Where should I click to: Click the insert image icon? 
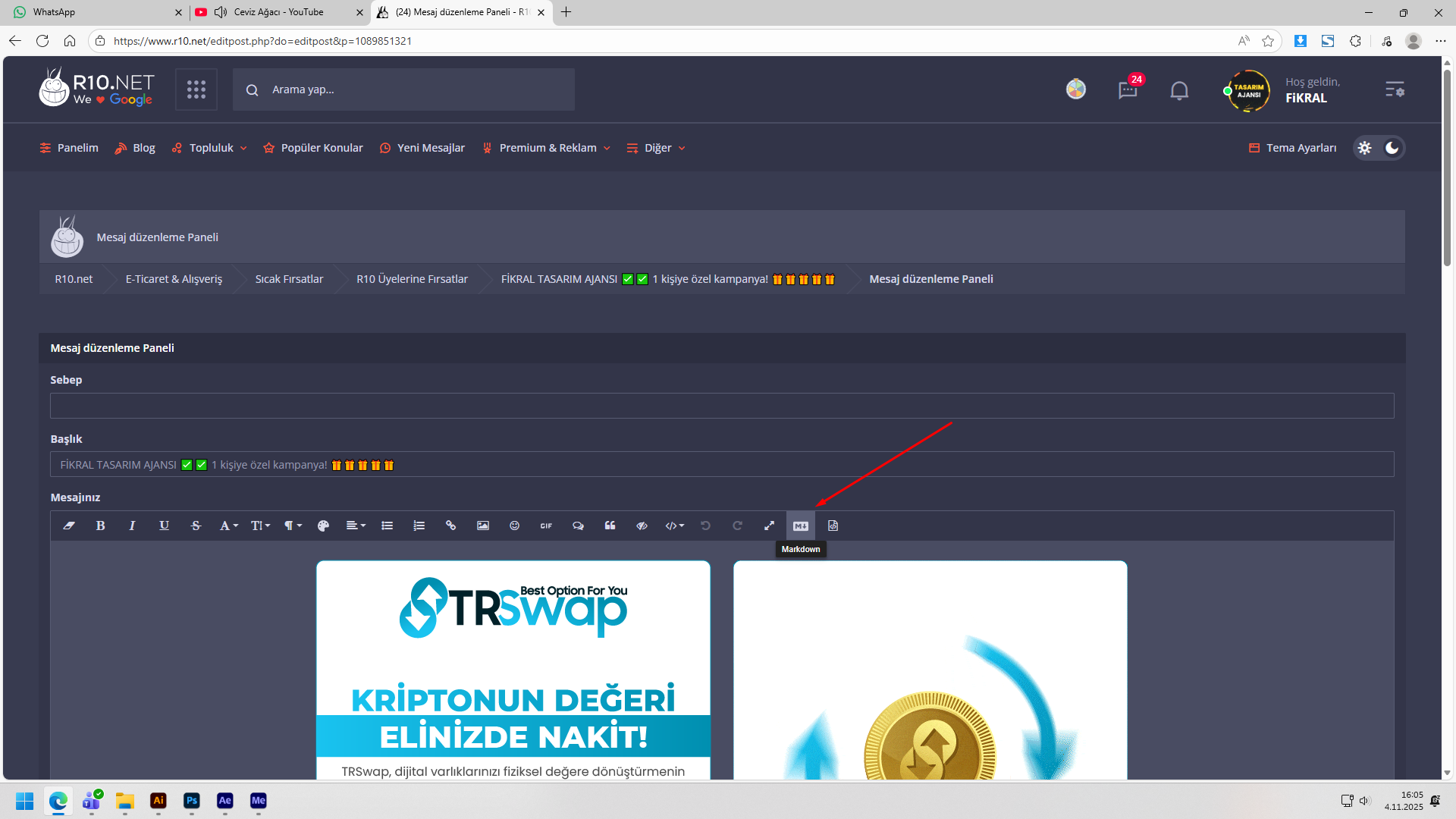click(x=483, y=526)
